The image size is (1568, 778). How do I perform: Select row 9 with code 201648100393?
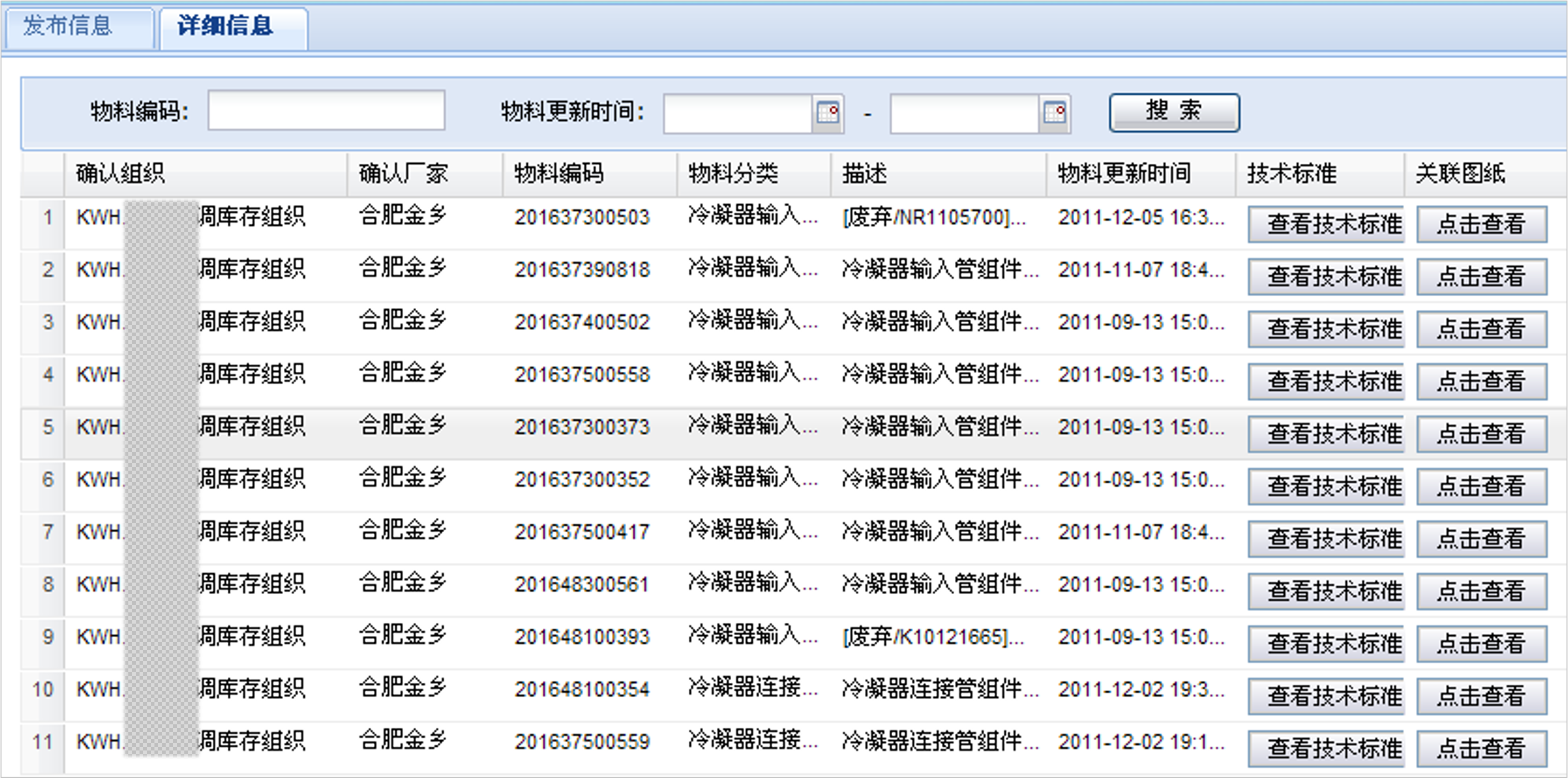click(581, 637)
